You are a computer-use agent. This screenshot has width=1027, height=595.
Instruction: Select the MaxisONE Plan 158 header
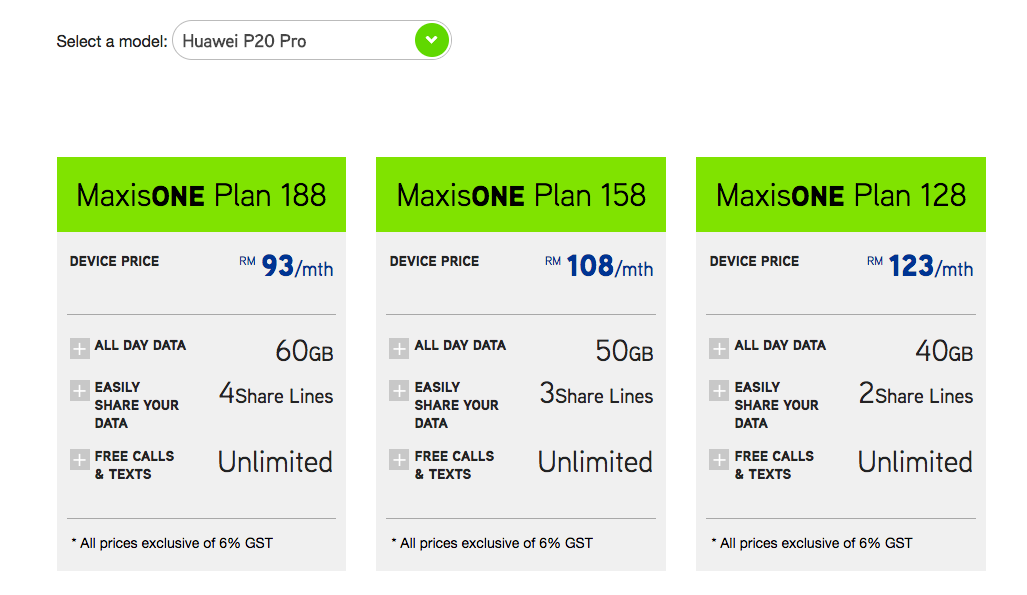(x=521, y=195)
